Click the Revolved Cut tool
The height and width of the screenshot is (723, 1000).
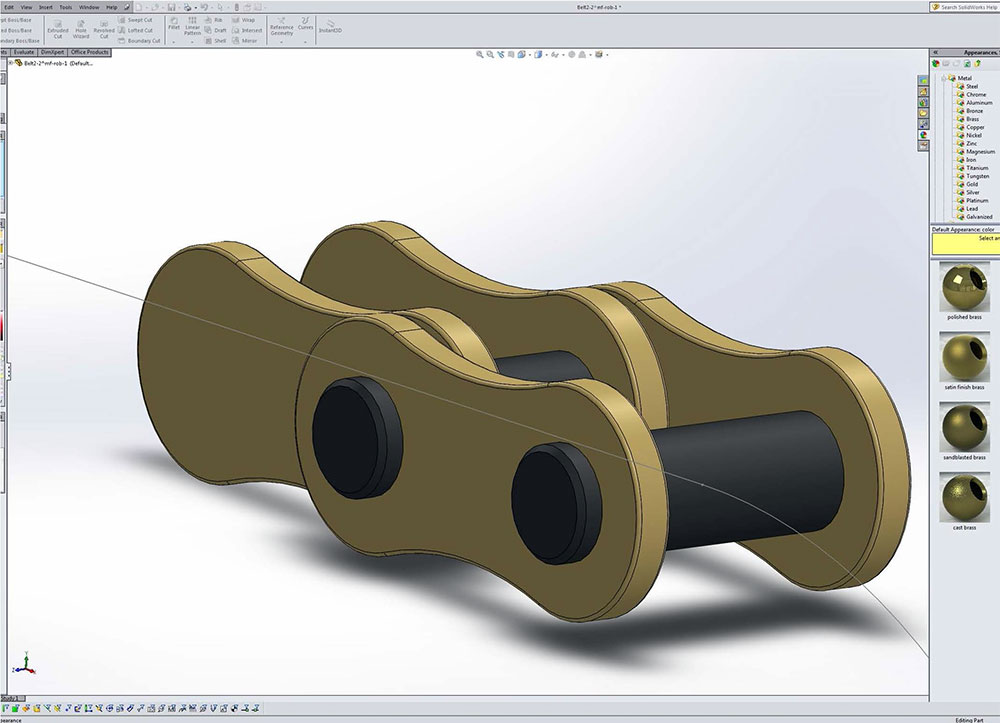coord(104,27)
